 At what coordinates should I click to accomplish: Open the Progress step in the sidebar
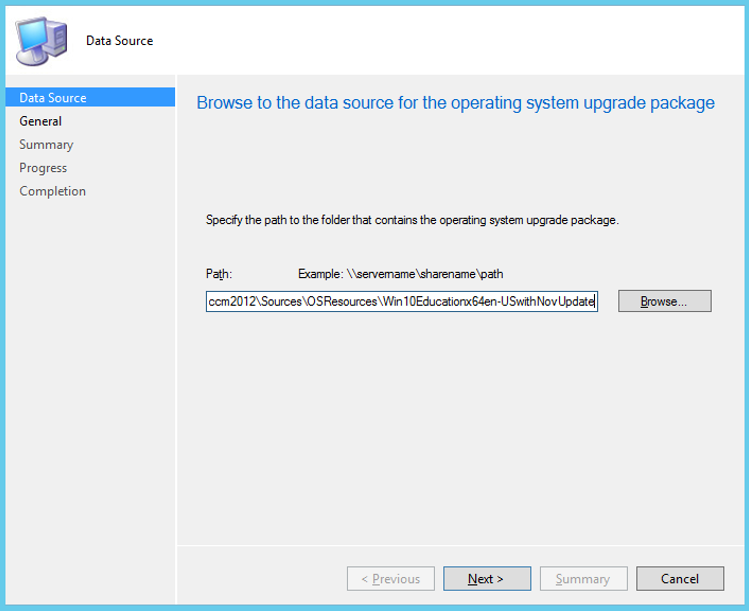pos(43,168)
